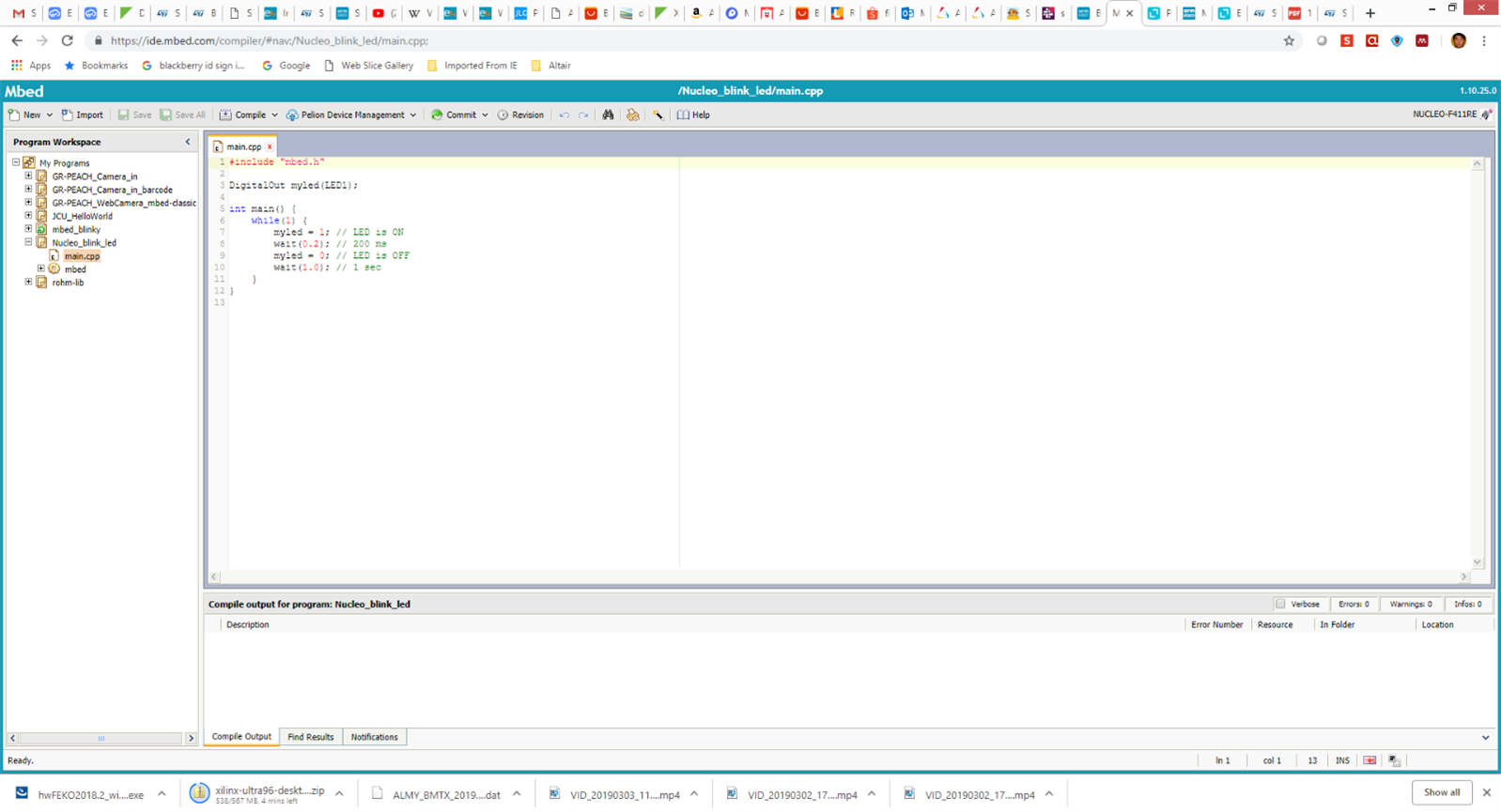
Task: Open the Notifications tab
Action: (x=374, y=737)
